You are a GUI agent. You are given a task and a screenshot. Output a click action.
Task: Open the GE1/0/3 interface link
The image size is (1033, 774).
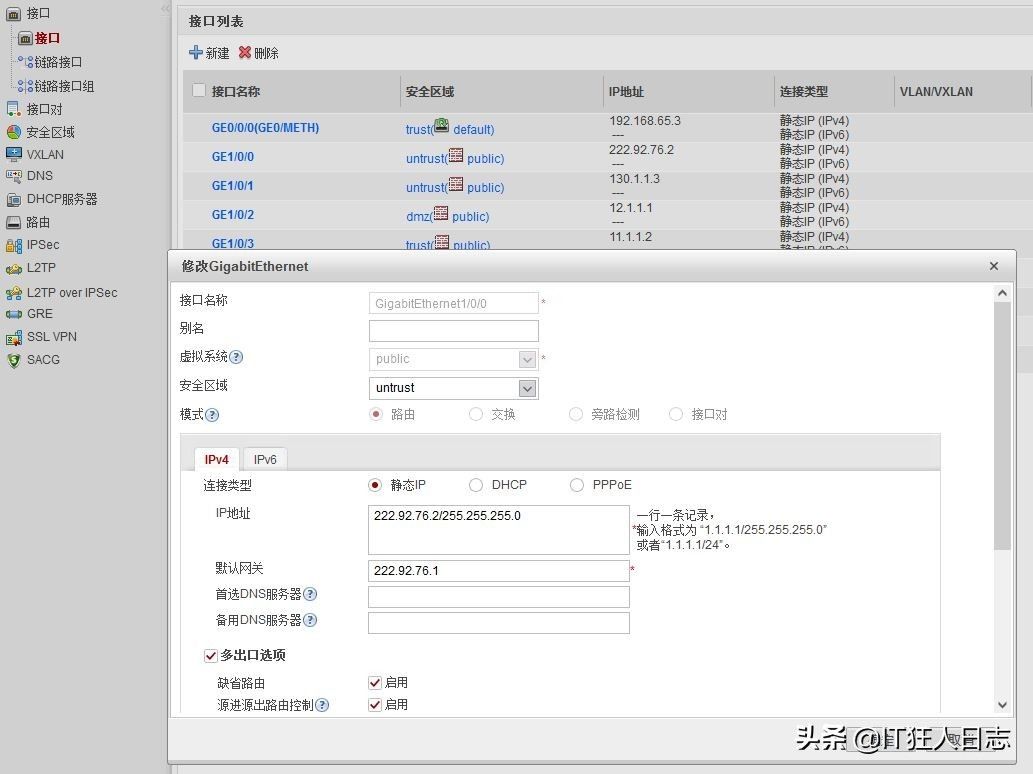coord(233,243)
